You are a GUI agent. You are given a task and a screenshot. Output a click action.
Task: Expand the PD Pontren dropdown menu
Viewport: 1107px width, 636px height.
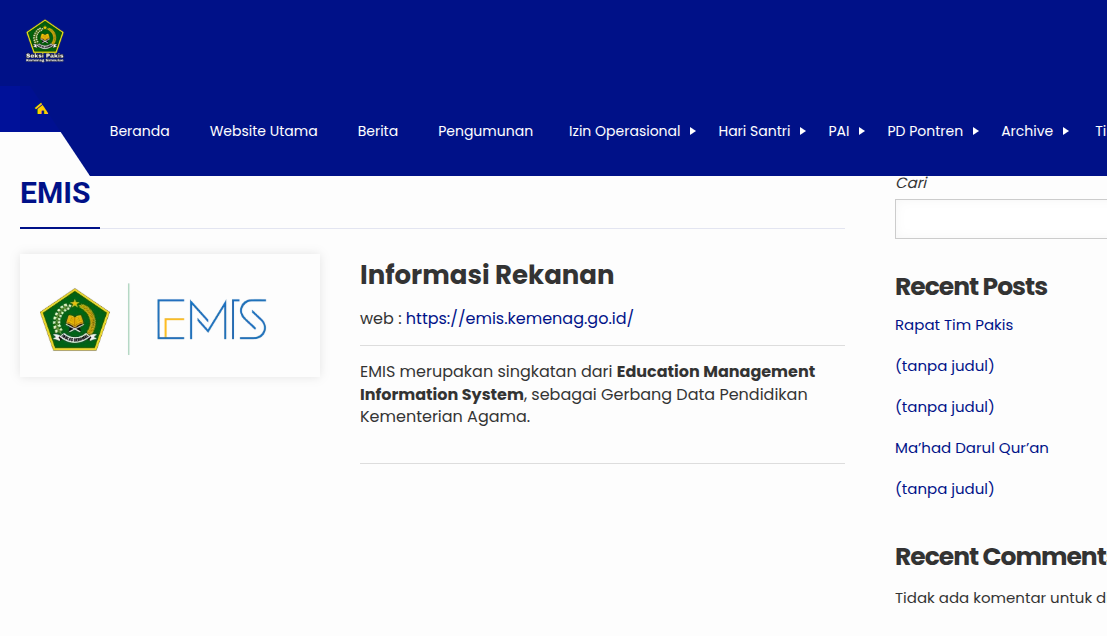(x=925, y=131)
